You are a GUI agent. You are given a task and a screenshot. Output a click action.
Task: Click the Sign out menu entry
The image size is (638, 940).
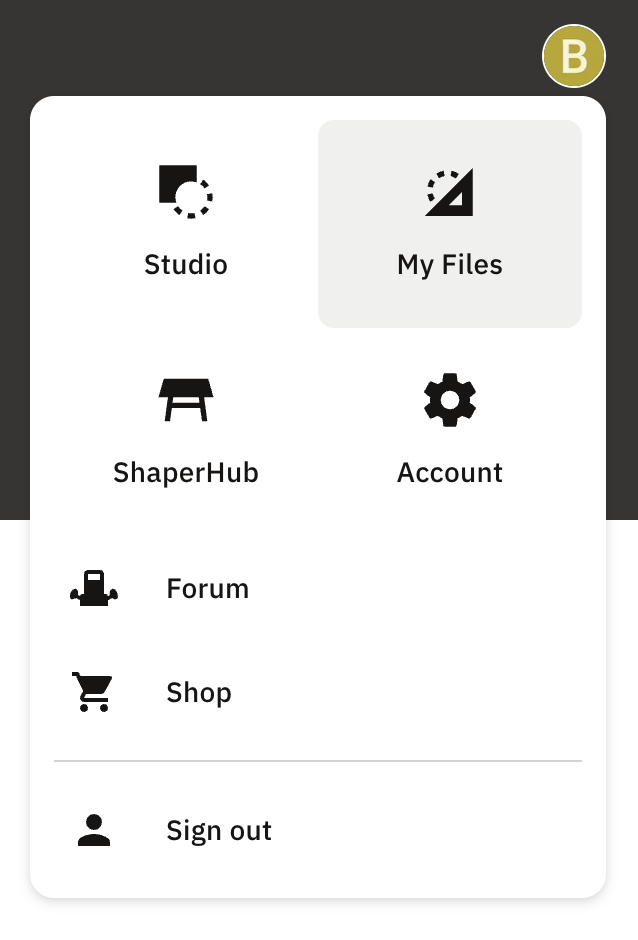coord(218,830)
